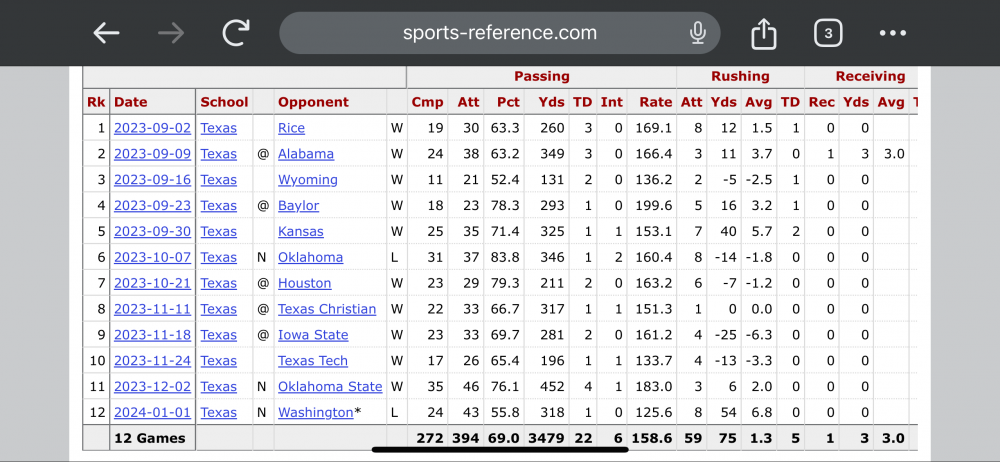1000x462 pixels.
Task: Open the 2023-10-07 Oklahoma game date
Action: coord(151,257)
